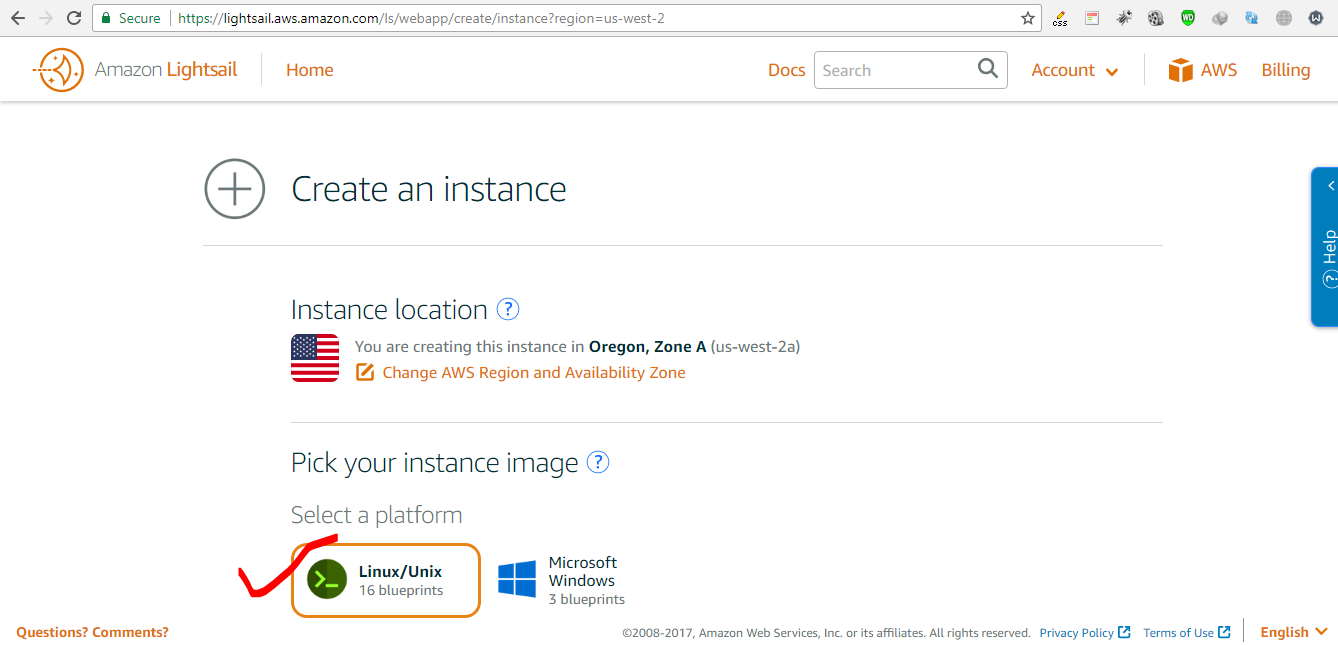Click Change AWS Region and Availability Zone
Screen dimensions: 1338x645
534,371
